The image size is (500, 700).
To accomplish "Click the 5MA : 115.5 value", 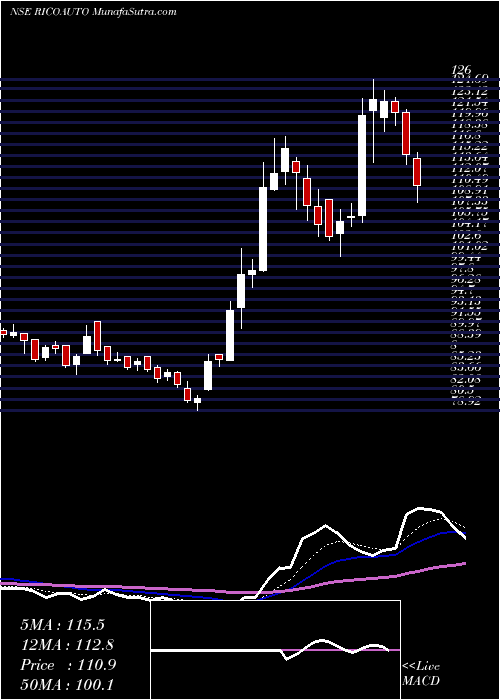I will 62,625.
